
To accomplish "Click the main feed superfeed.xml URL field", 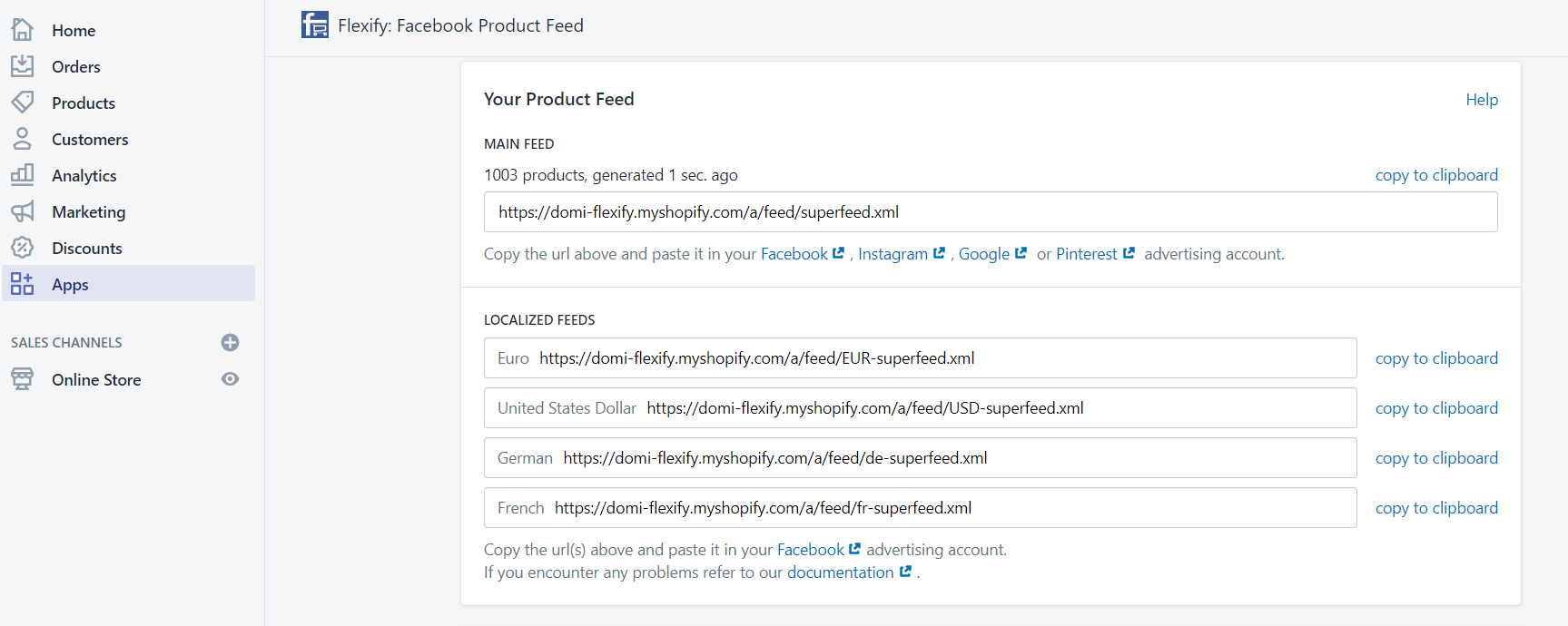I will tap(991, 211).
